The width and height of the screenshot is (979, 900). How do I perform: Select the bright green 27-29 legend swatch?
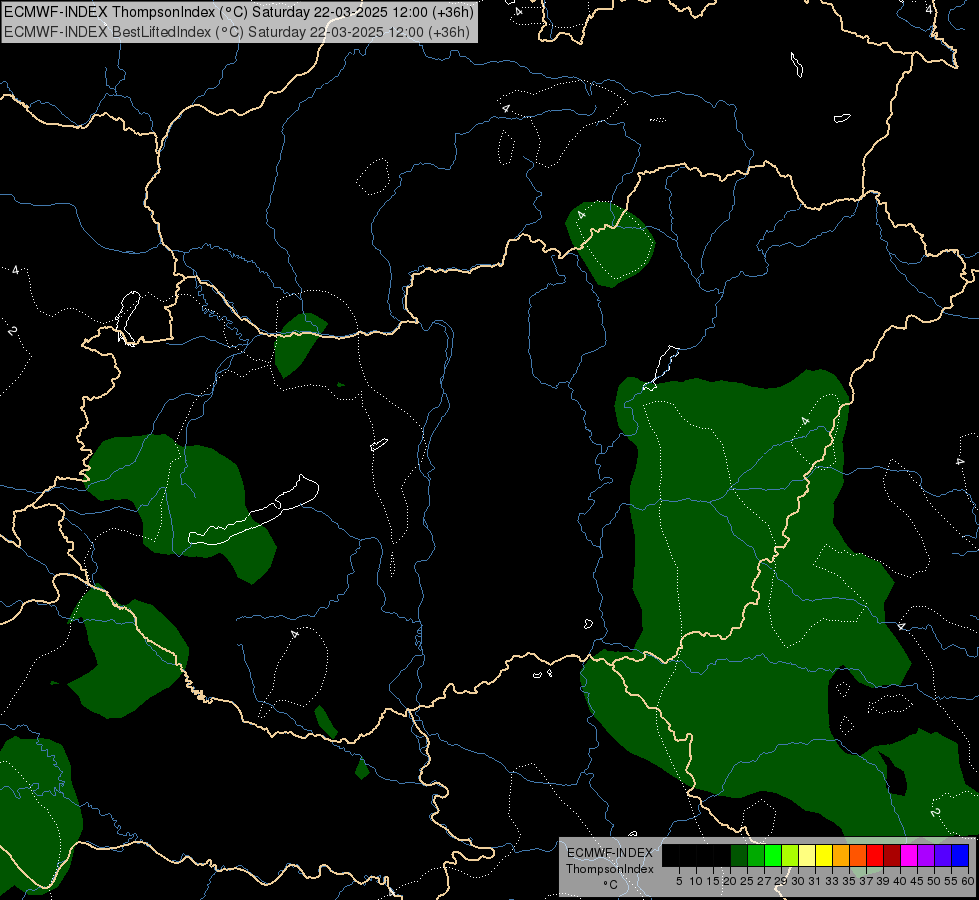pyautogui.click(x=773, y=855)
